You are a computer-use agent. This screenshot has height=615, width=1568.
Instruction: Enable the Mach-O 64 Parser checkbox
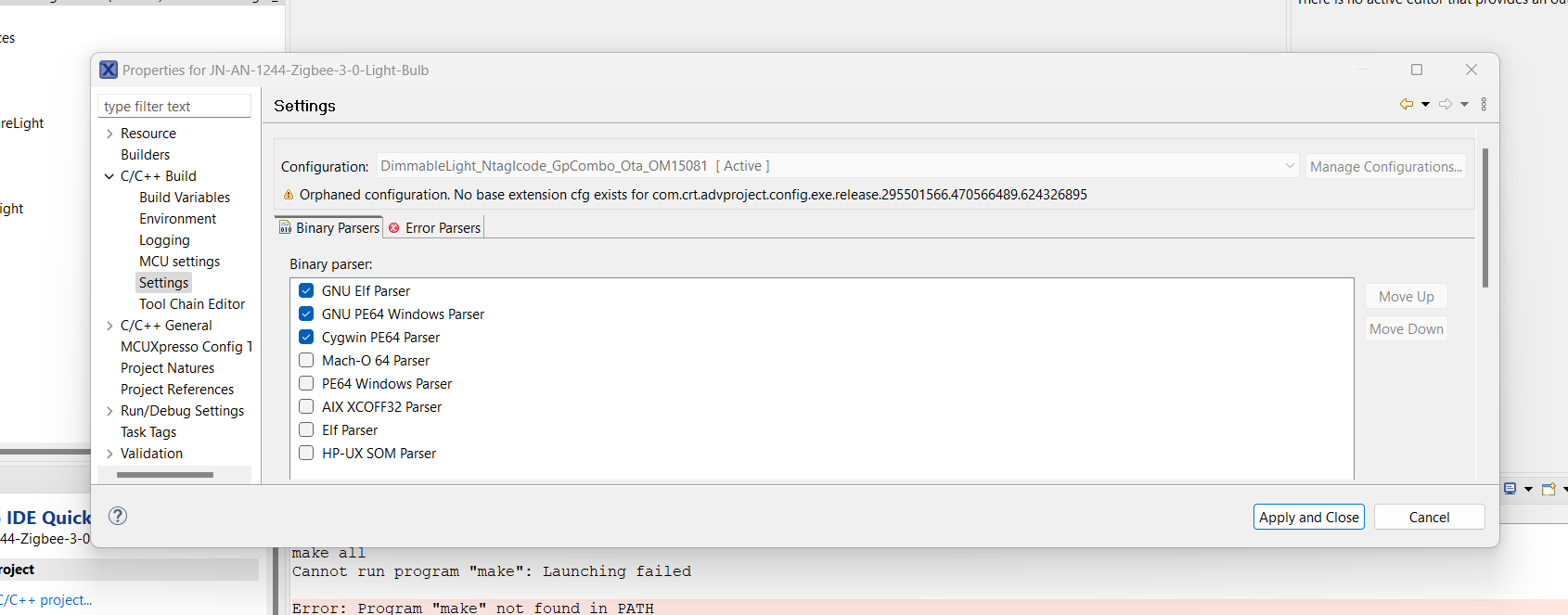pyautogui.click(x=306, y=360)
